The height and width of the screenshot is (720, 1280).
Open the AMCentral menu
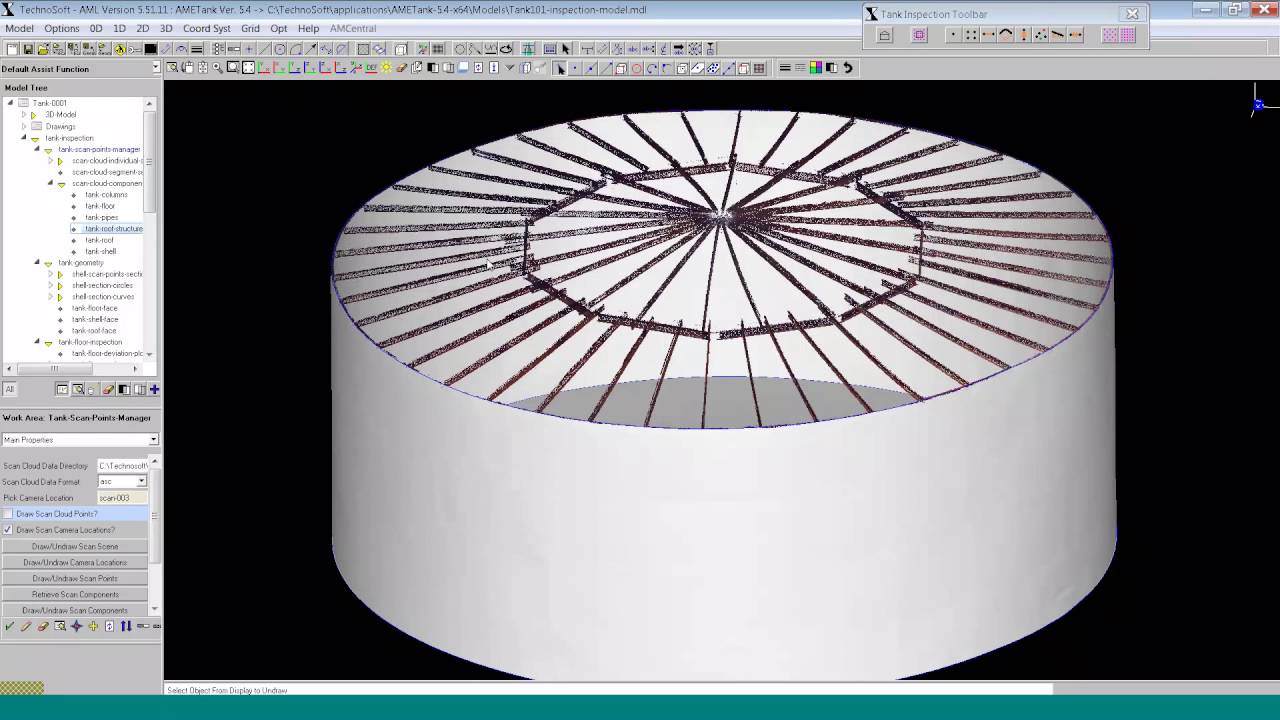(x=353, y=28)
